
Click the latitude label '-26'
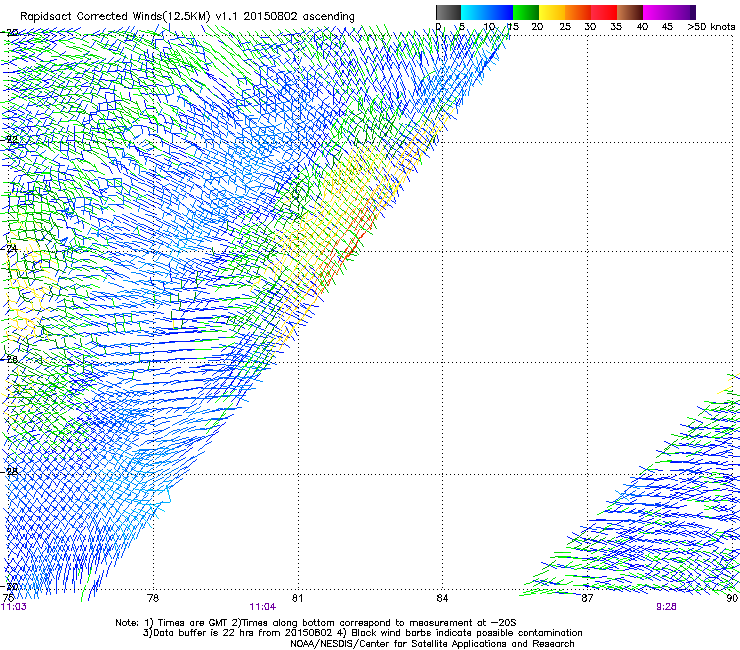9,360
